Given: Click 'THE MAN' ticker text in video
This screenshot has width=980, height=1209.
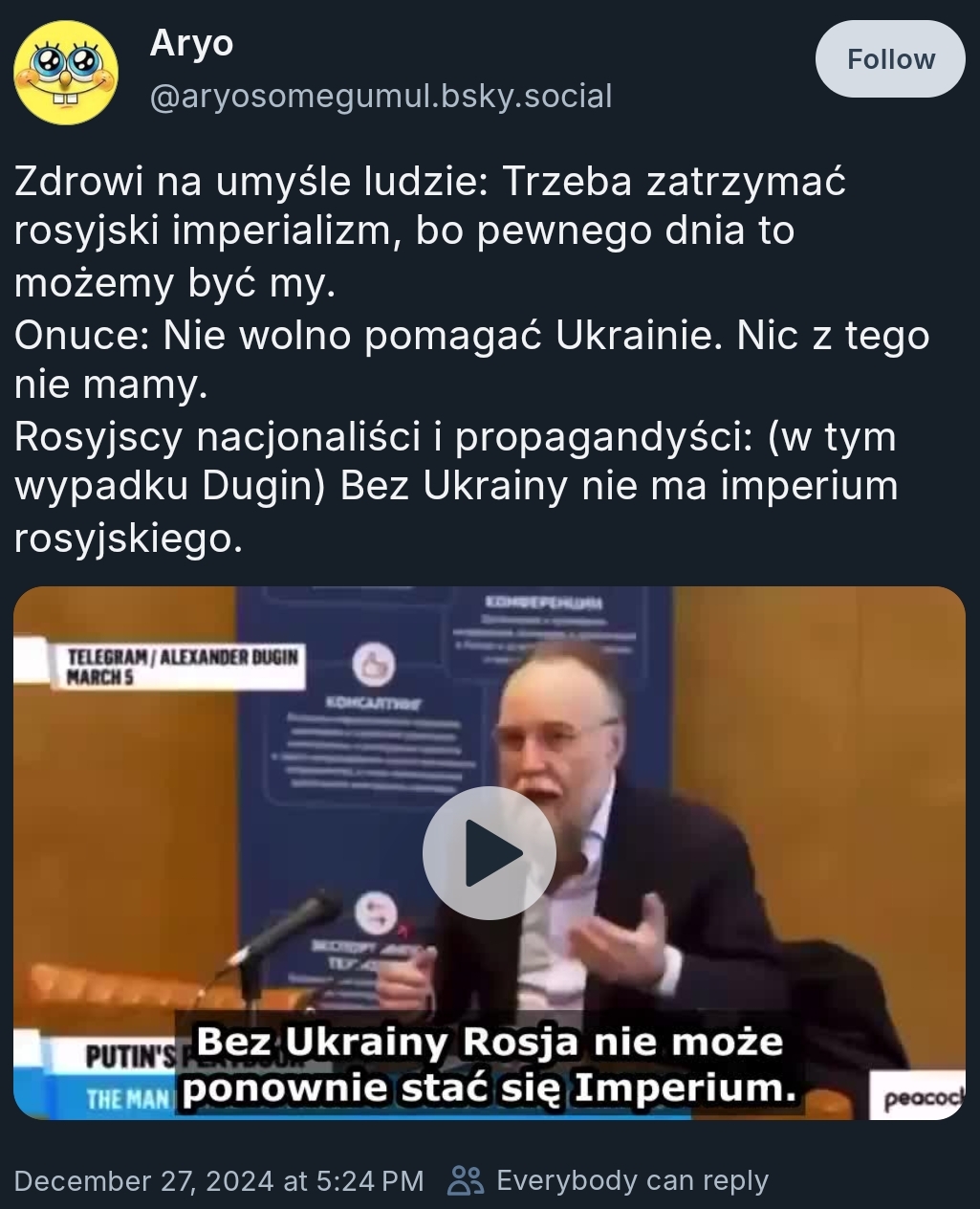Looking at the screenshot, I should point(126,1097).
